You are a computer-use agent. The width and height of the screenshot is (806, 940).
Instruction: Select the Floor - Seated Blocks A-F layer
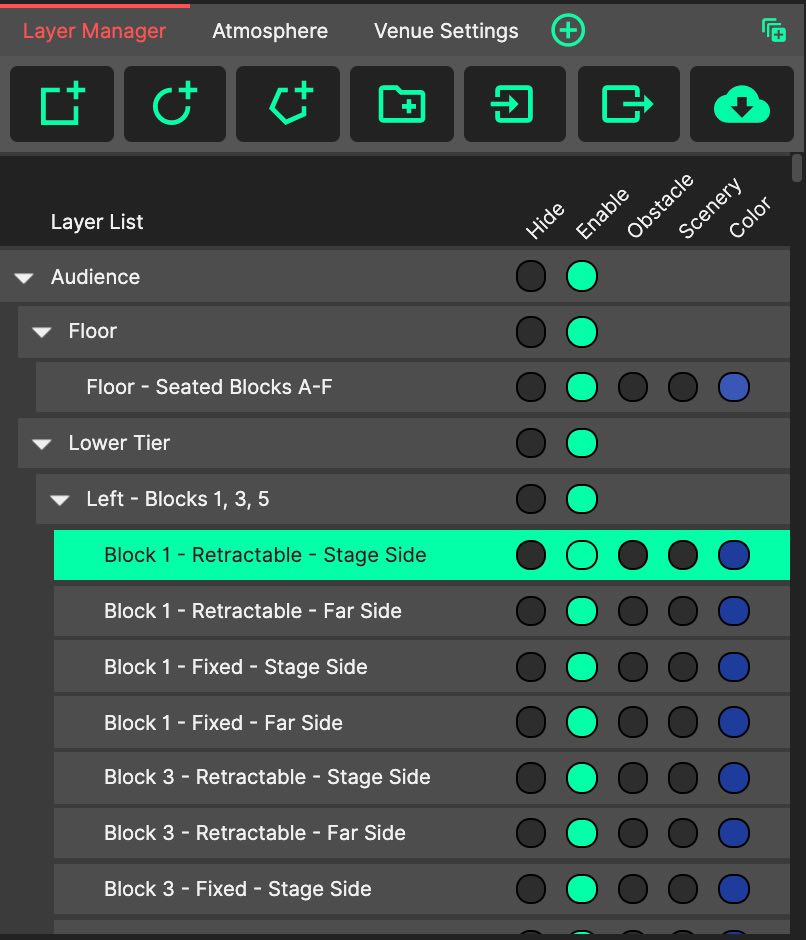(413, 387)
